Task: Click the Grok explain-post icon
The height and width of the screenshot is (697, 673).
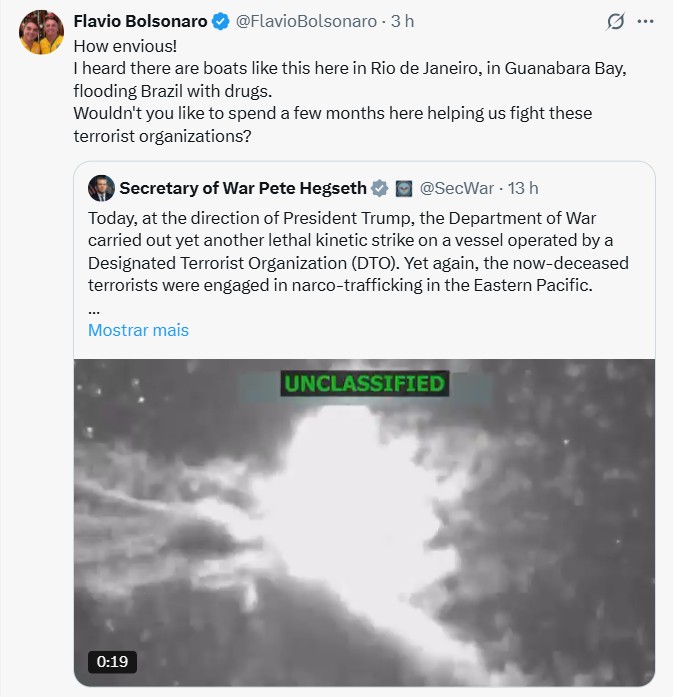Action: click(617, 22)
